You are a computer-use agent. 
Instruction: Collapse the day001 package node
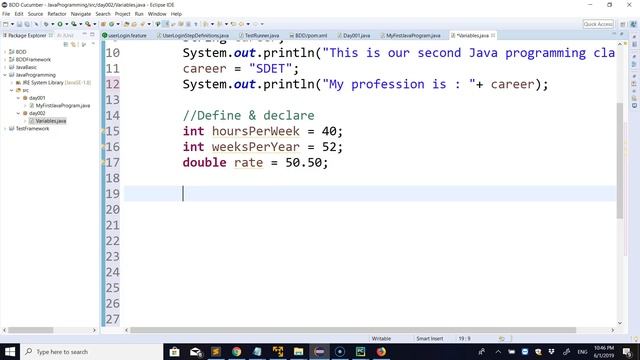pos(18,98)
